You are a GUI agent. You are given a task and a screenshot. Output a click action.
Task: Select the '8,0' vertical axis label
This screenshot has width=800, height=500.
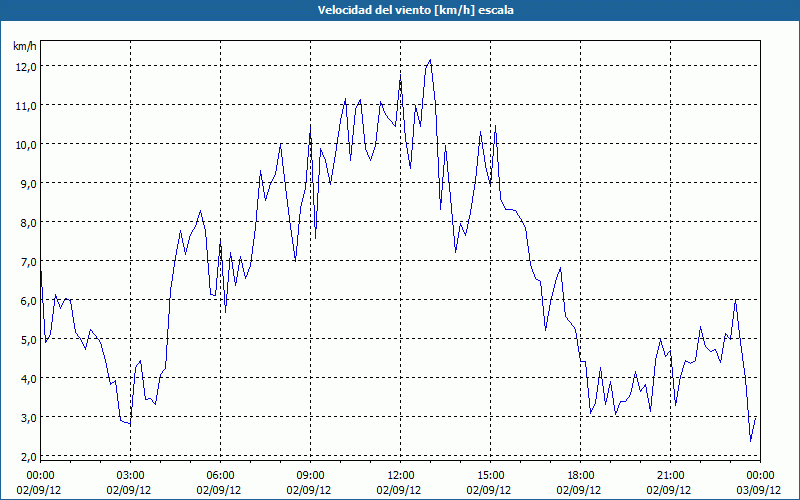pyautogui.click(x=29, y=223)
